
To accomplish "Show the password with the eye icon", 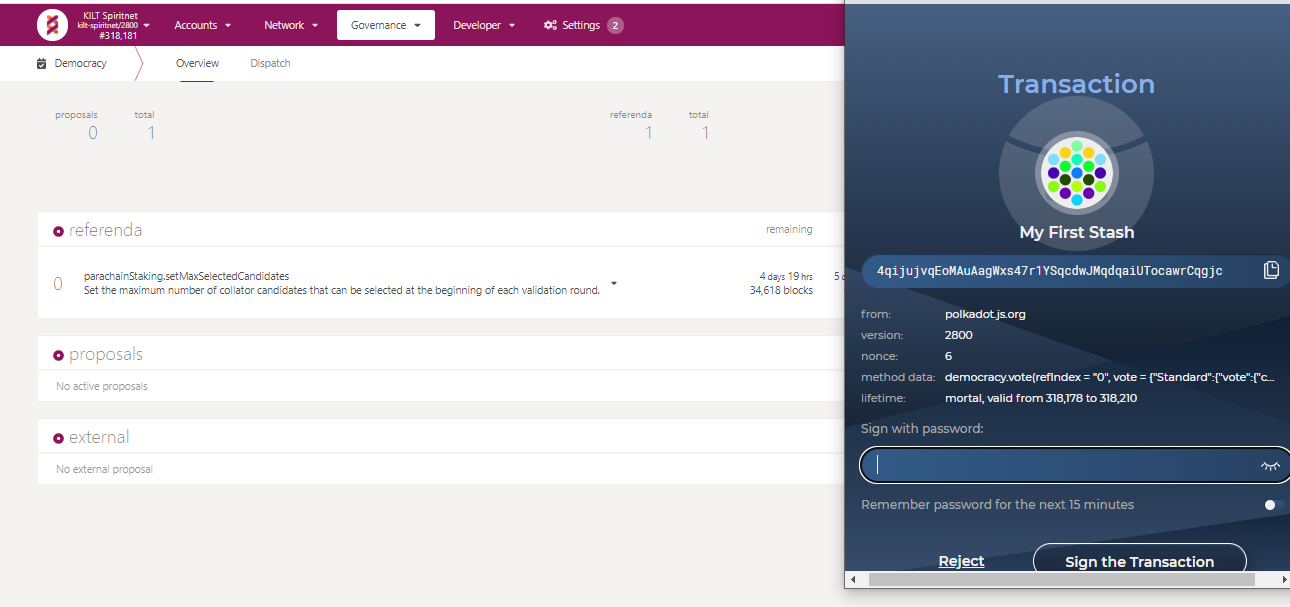I will (1270, 465).
